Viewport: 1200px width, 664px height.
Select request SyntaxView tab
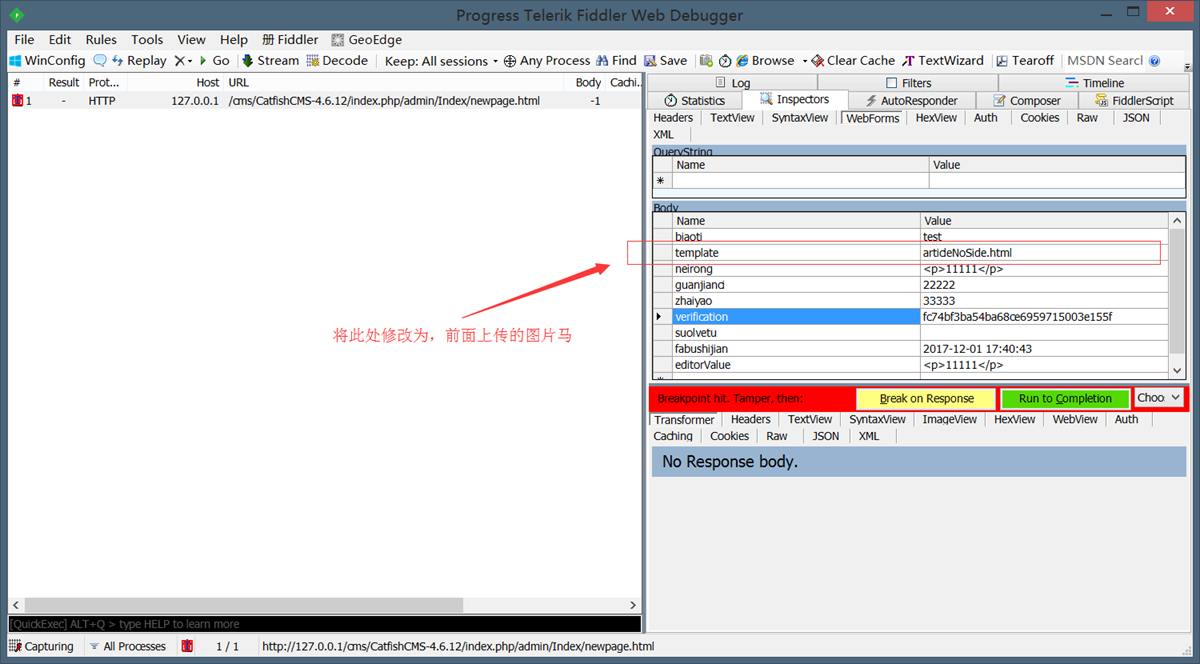point(800,118)
